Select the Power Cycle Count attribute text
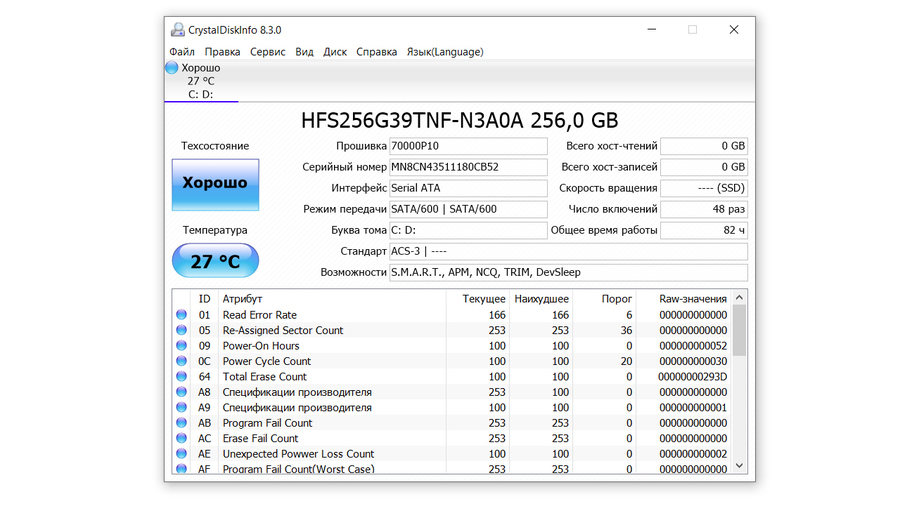The width and height of the screenshot is (900, 506). (266, 361)
